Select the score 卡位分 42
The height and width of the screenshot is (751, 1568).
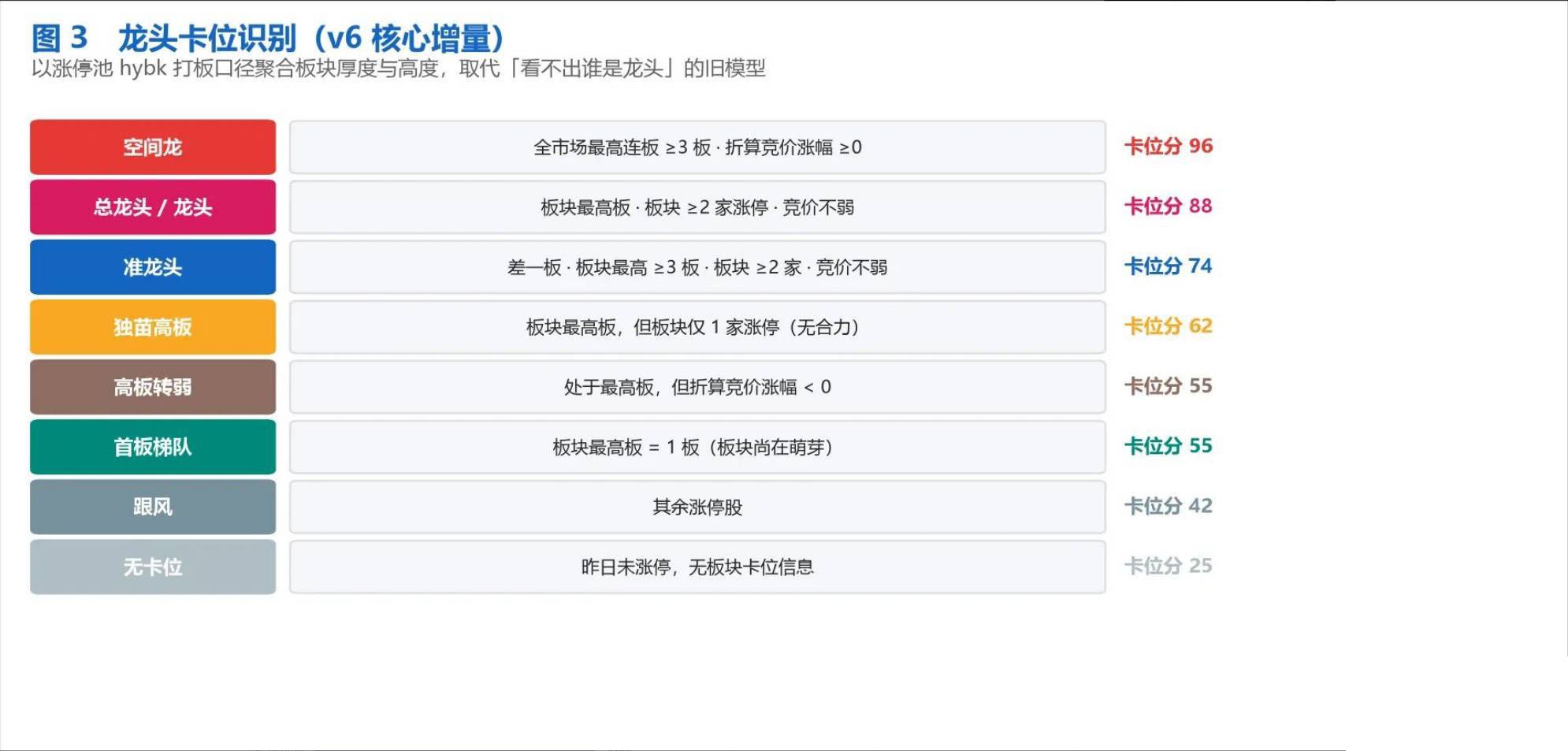point(1169,505)
